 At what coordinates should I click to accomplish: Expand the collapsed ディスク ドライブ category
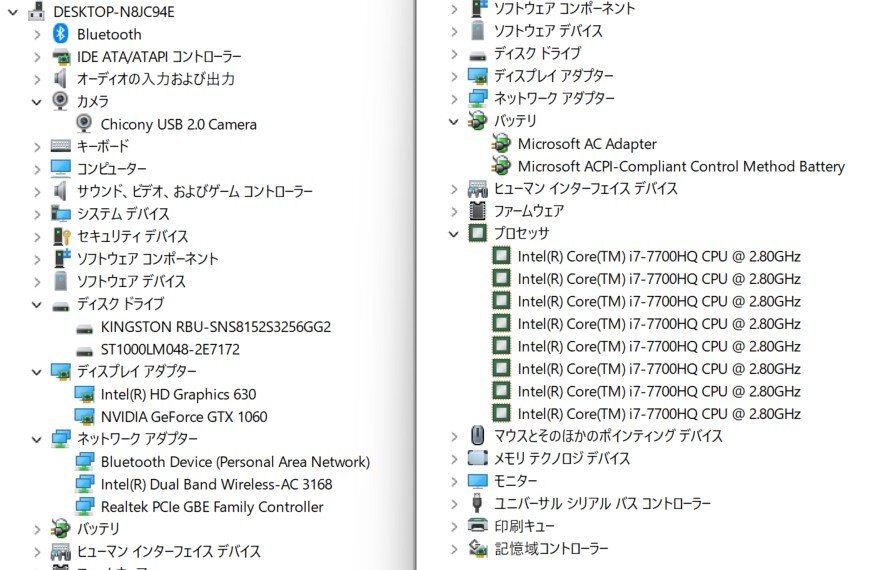pos(454,54)
